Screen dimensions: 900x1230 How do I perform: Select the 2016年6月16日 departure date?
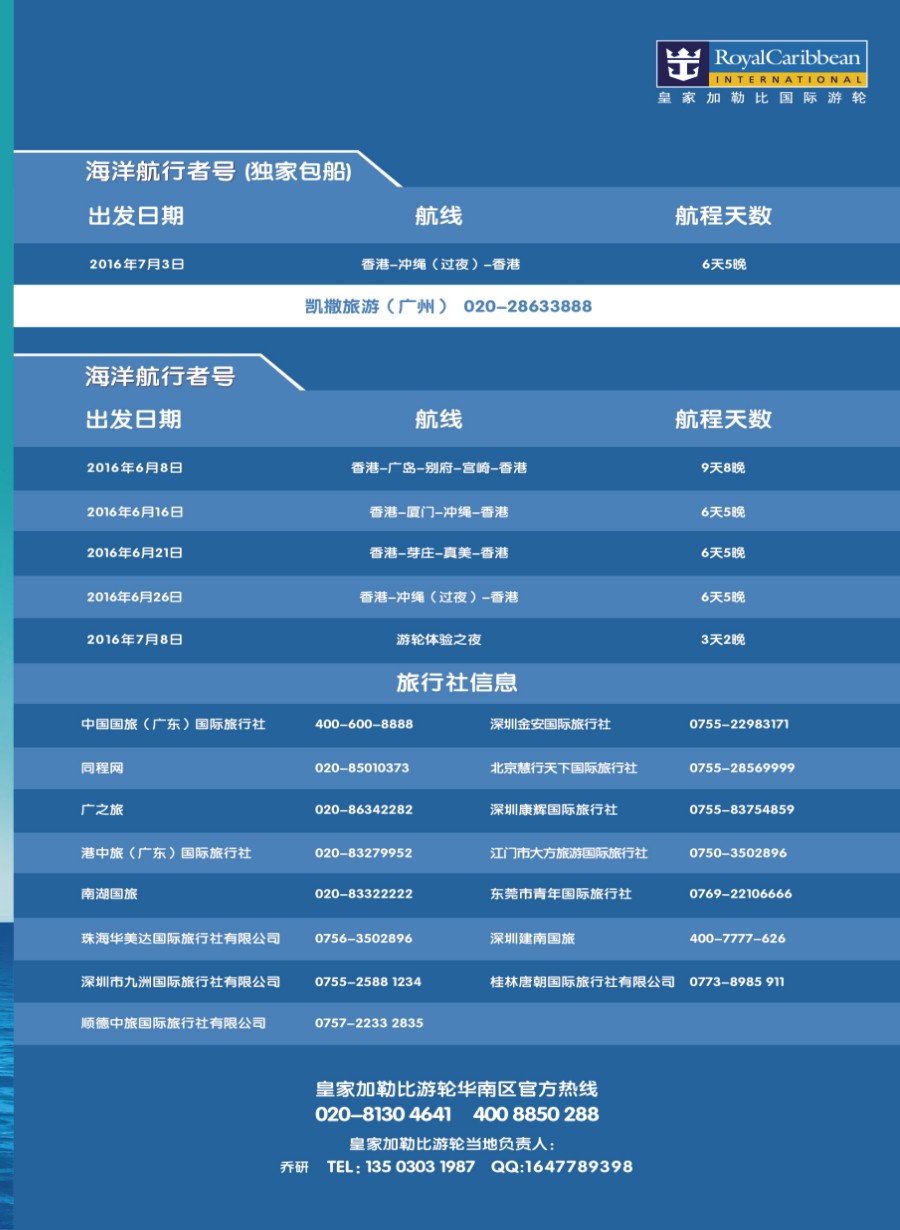135,512
